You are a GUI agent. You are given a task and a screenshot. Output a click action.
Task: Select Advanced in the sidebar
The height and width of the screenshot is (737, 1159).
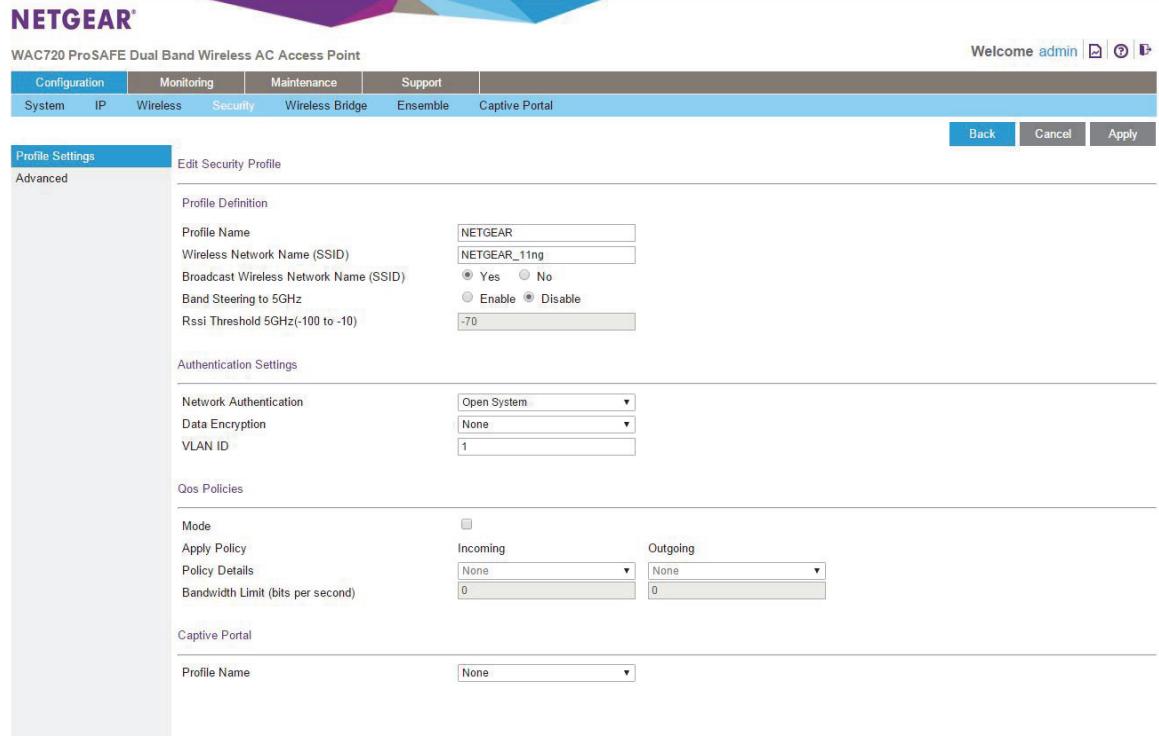[x=41, y=178]
